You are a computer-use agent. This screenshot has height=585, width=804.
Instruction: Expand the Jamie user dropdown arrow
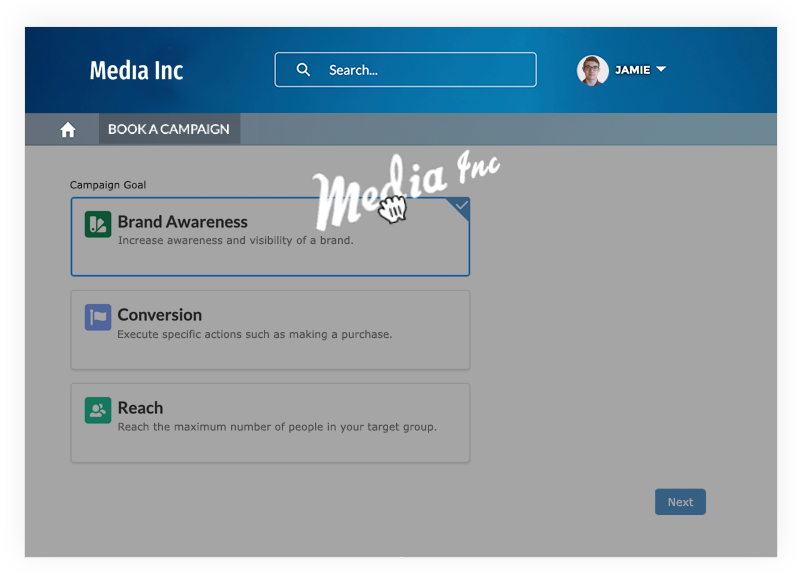click(661, 69)
